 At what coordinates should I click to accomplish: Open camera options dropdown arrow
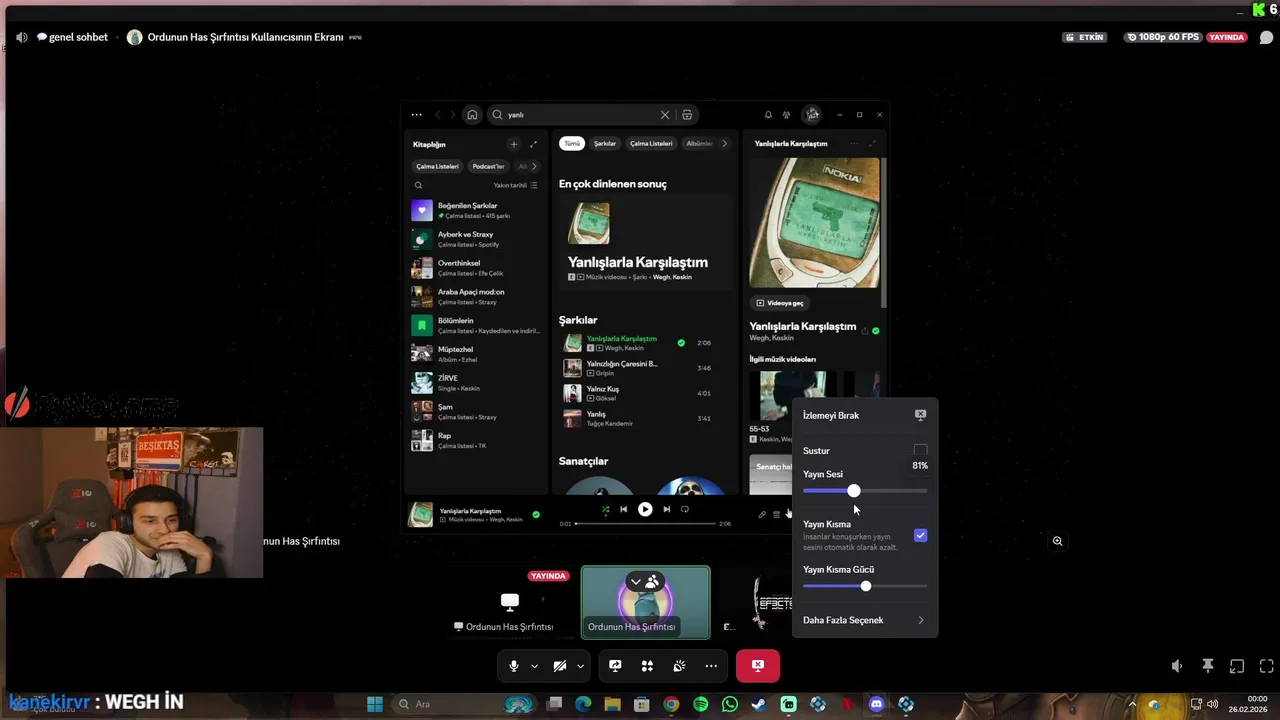pos(580,666)
